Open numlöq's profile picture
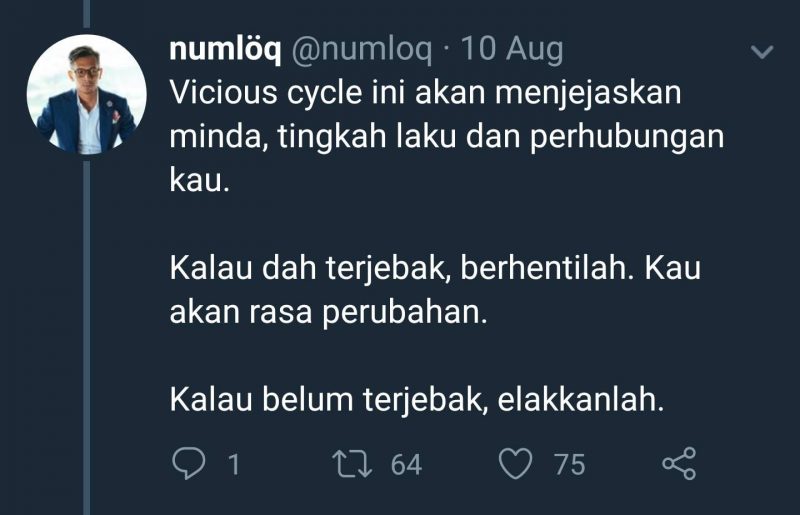This screenshot has width=800, height=515. (87, 94)
